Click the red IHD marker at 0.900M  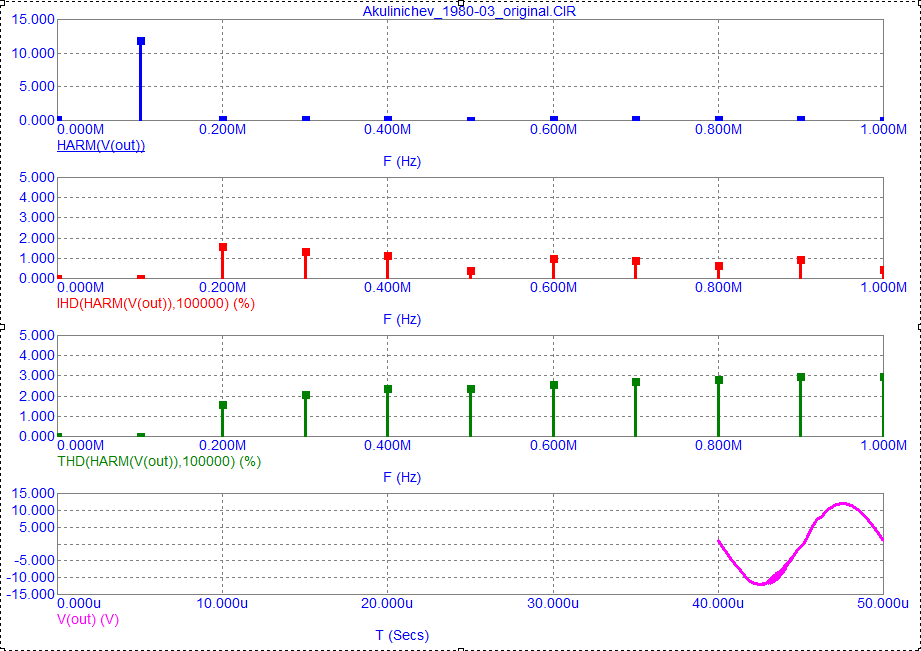[801, 260]
